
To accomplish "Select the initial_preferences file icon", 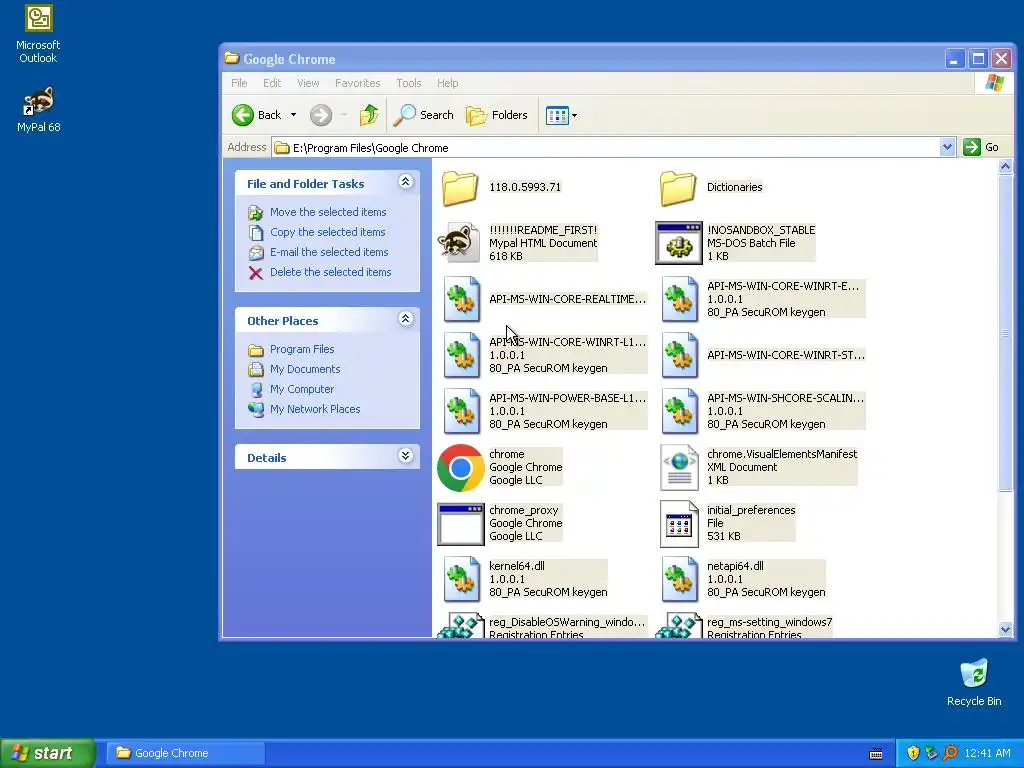I will tap(679, 524).
